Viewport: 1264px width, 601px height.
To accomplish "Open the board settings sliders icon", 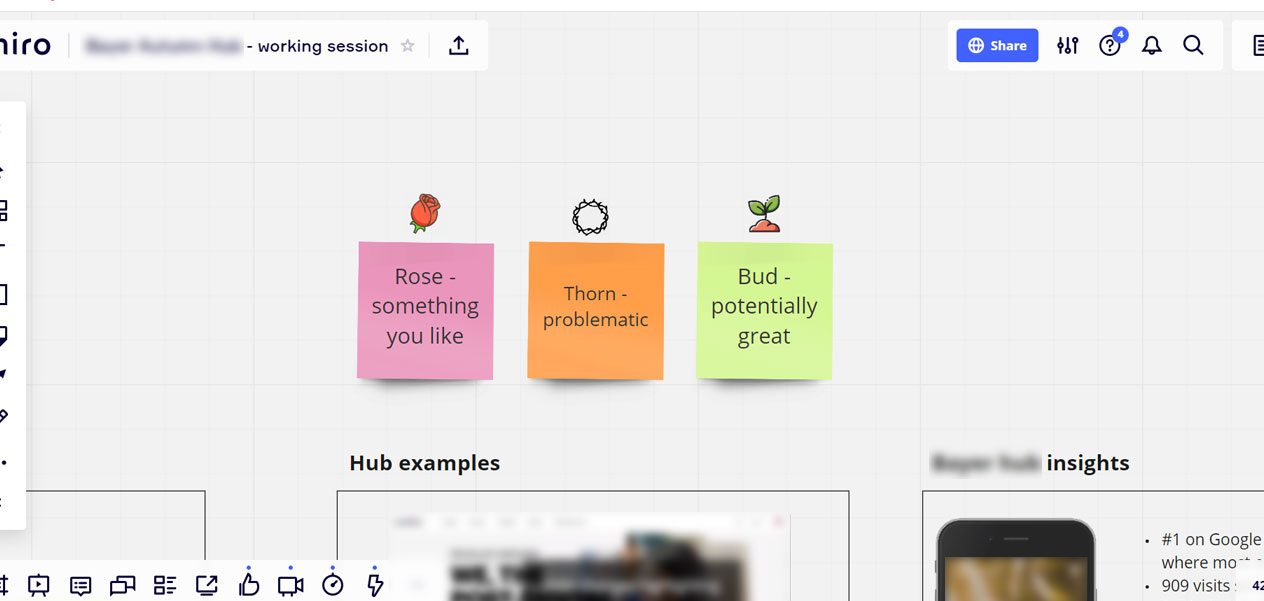I will [1068, 46].
